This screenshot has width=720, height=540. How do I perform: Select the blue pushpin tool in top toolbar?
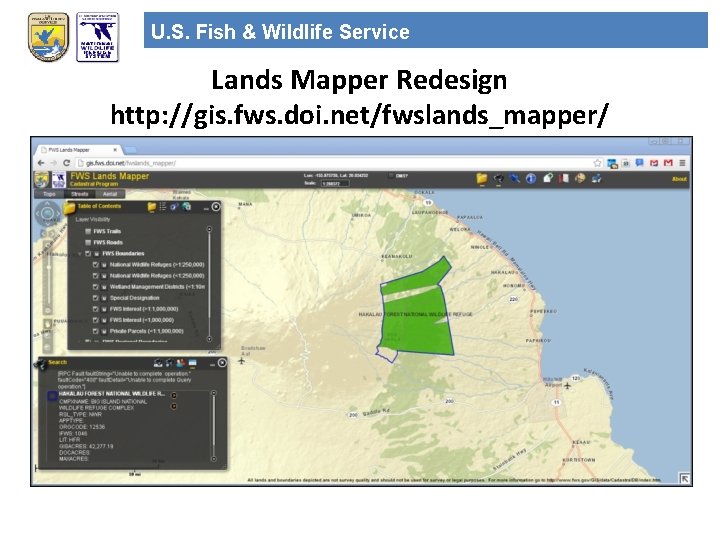click(515, 178)
